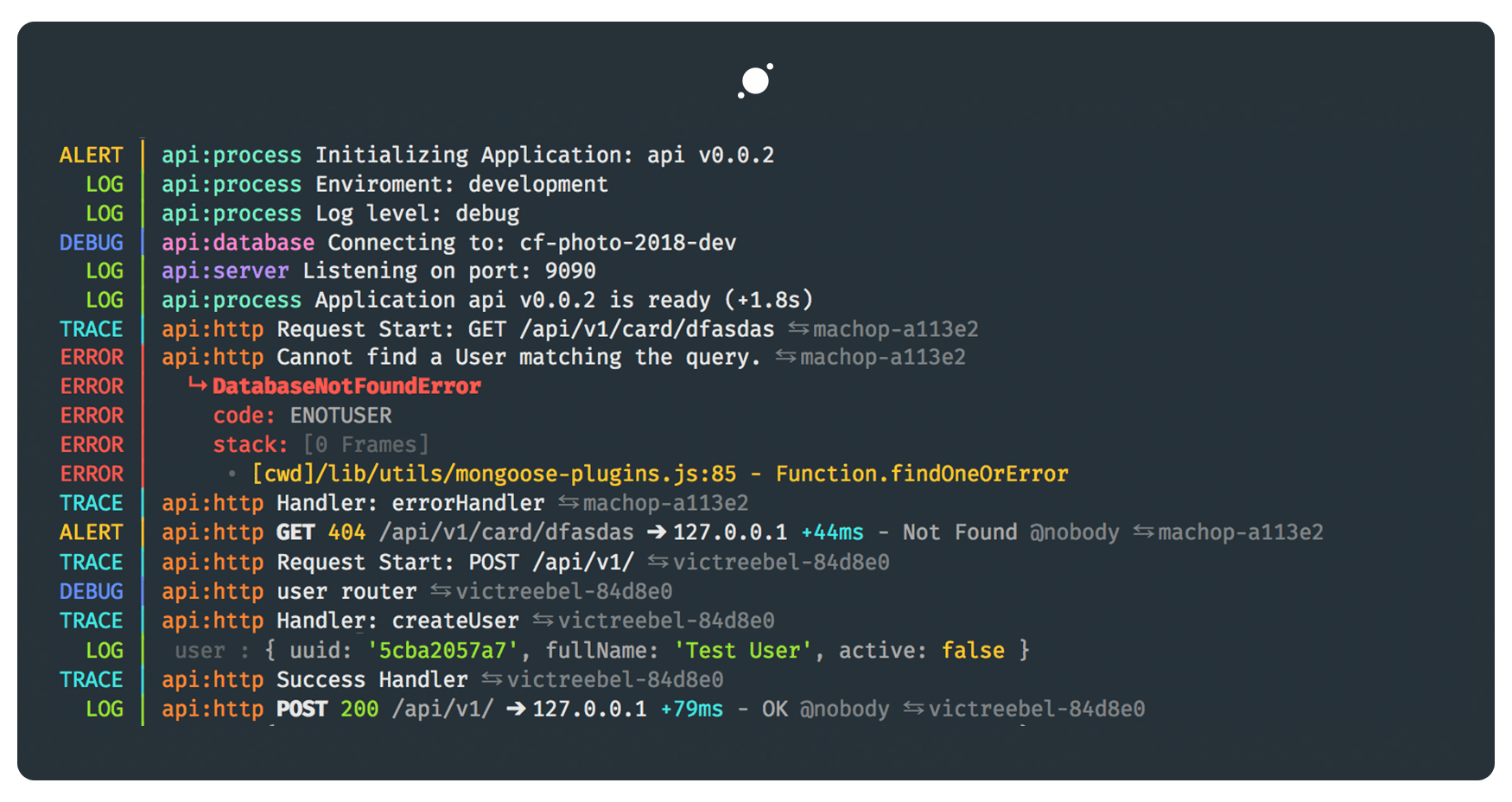1512x802 pixels.
Task: Click the yellow 'false' active value
Action: [973, 651]
